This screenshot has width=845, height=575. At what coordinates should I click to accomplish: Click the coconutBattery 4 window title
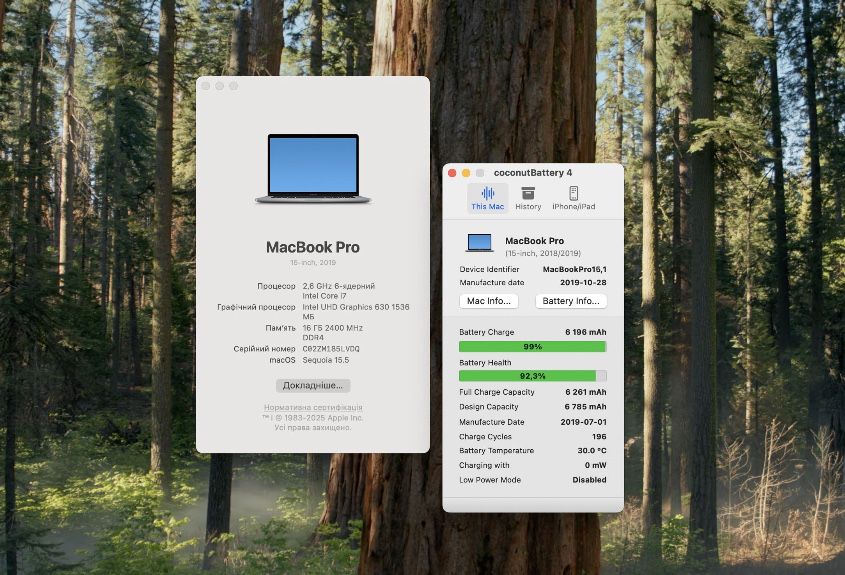coord(532,173)
